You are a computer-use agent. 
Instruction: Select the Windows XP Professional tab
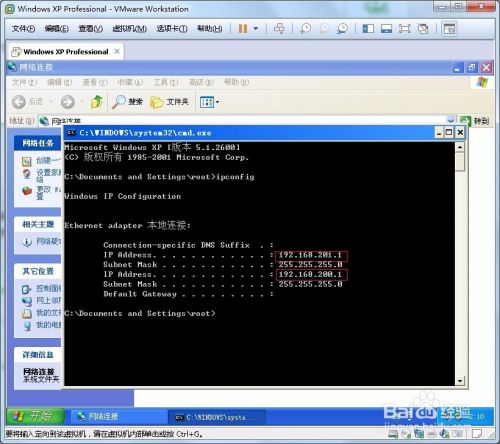pos(66,52)
